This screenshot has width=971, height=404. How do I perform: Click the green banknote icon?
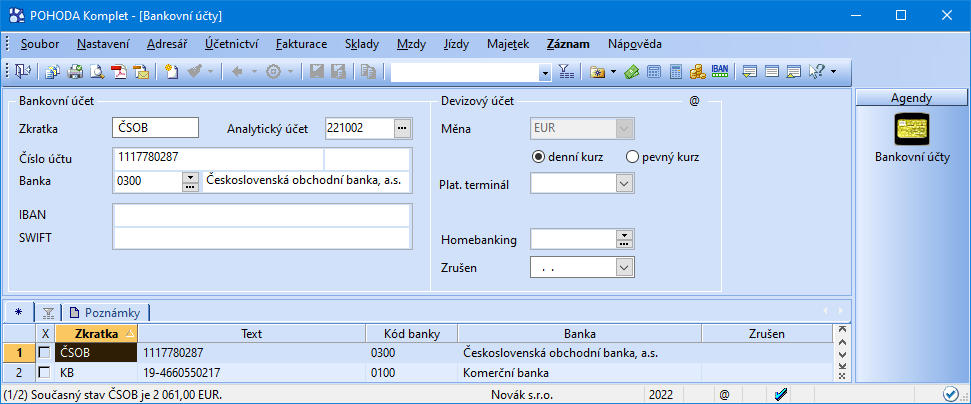pyautogui.click(x=632, y=71)
